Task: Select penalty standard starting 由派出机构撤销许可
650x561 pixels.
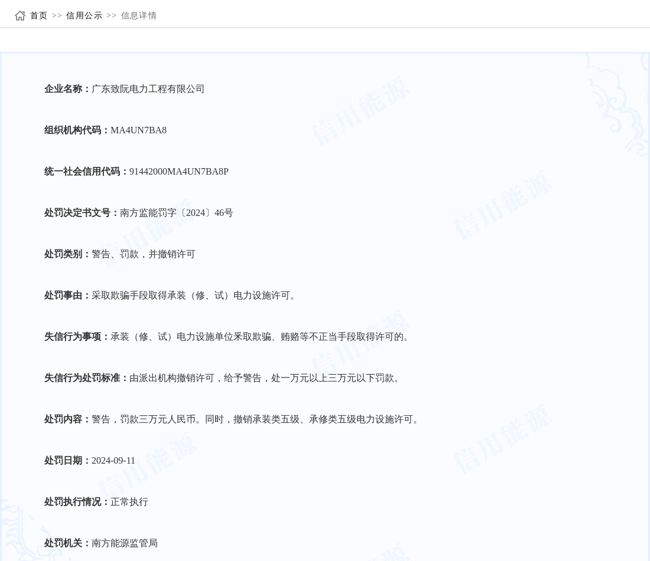Action: tap(264, 378)
